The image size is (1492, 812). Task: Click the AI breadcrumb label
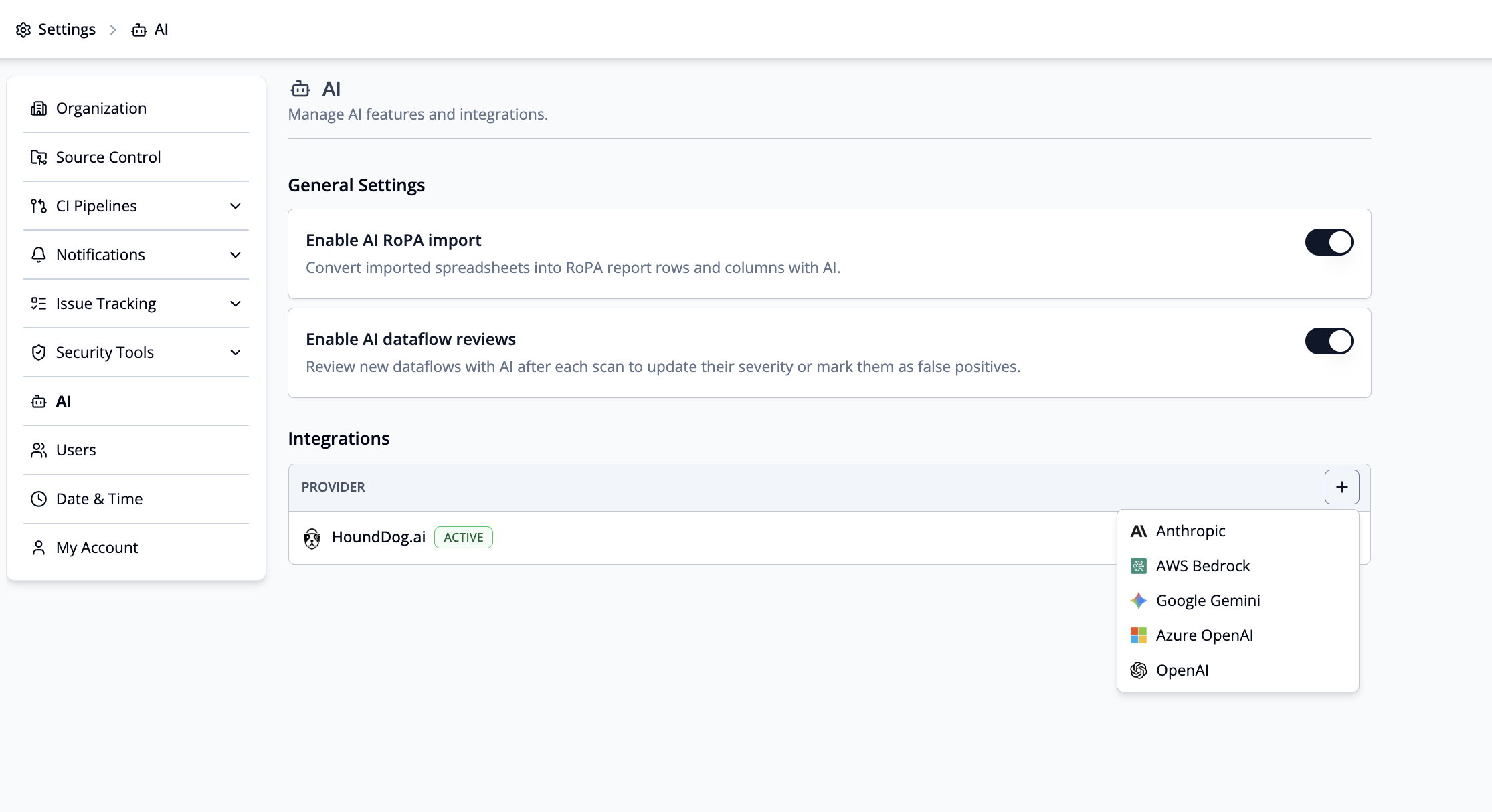point(161,30)
